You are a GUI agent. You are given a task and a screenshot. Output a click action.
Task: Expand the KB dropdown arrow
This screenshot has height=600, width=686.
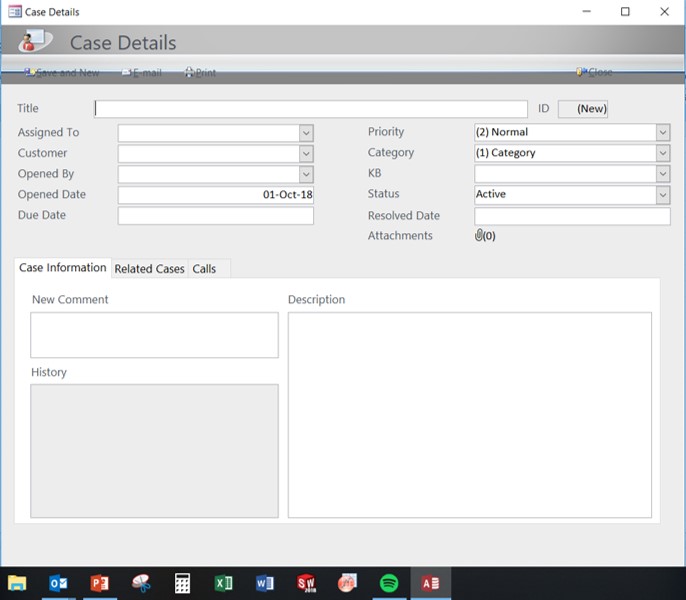pyautogui.click(x=663, y=174)
